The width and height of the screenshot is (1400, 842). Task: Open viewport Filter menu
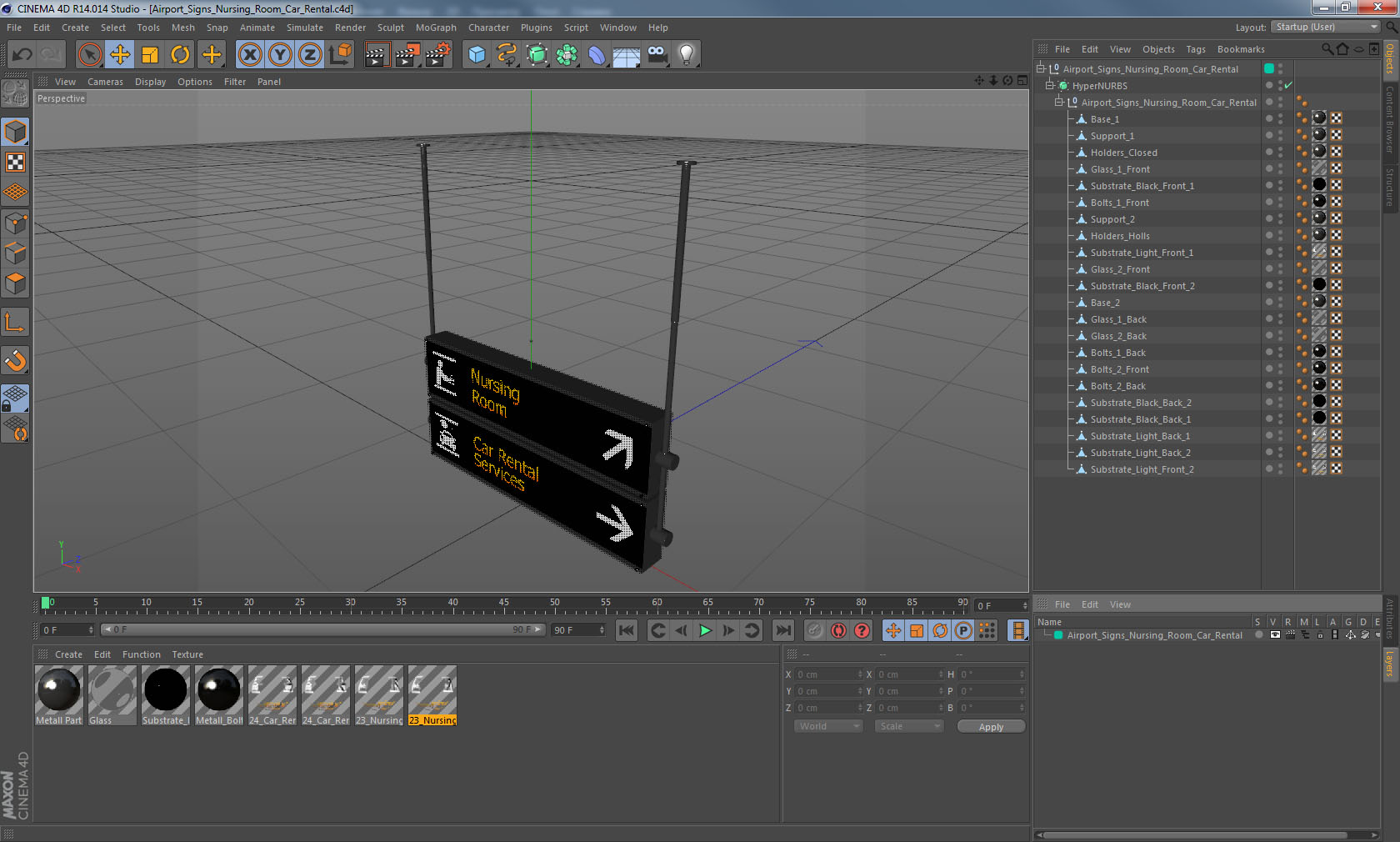[x=235, y=82]
